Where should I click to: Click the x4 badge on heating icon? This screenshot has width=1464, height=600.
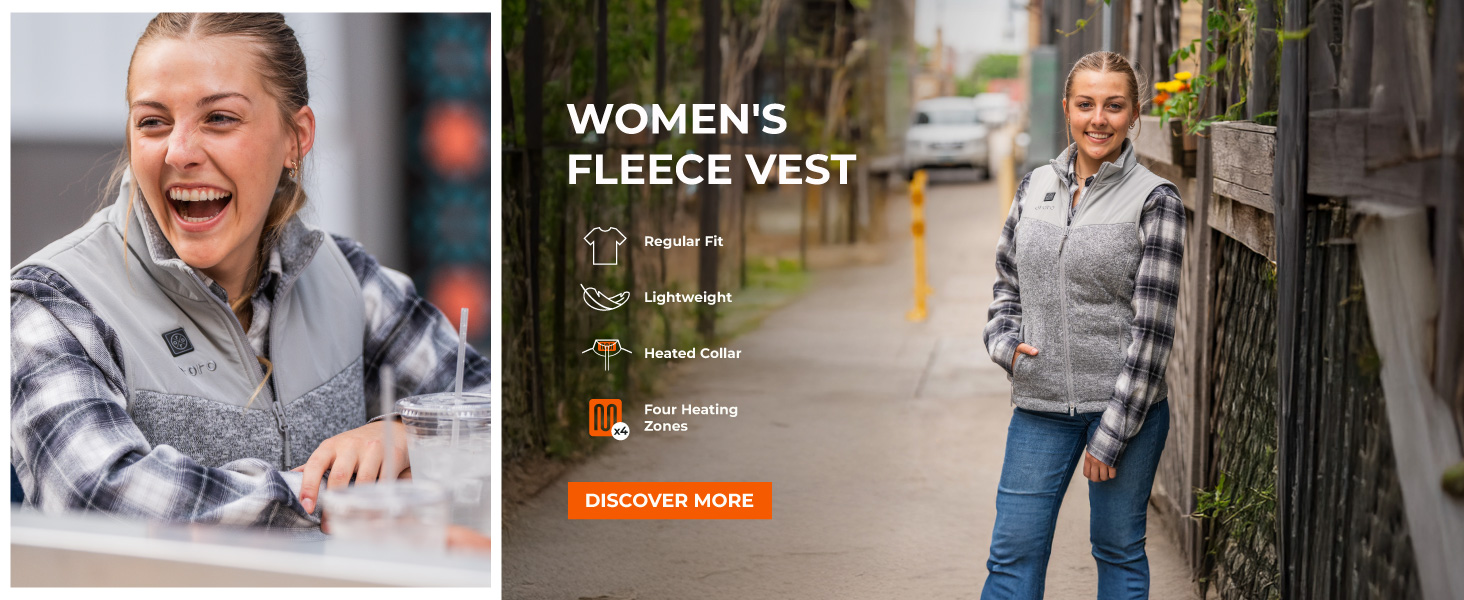pyautogui.click(x=620, y=431)
